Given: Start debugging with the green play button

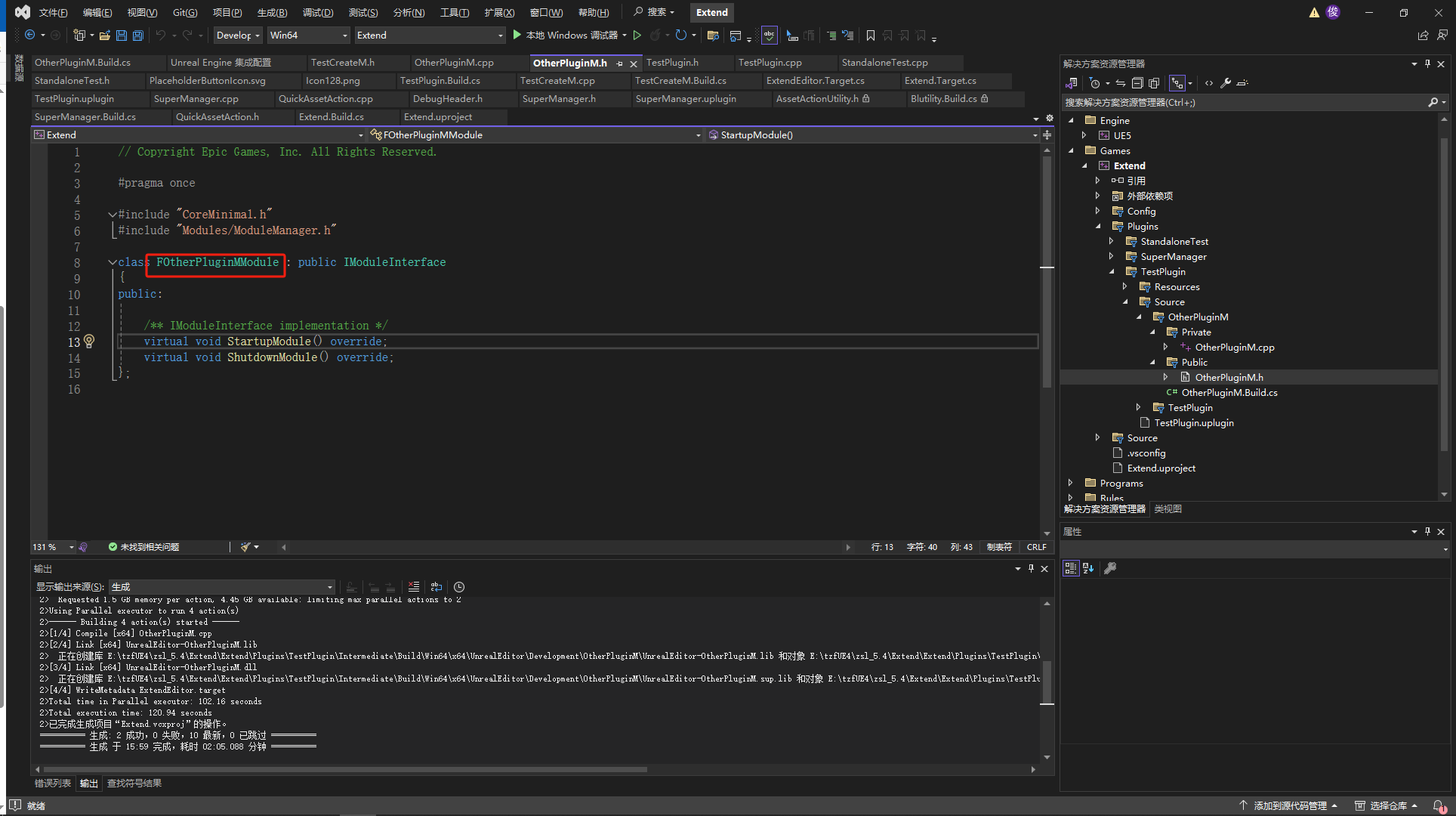Looking at the screenshot, I should (x=517, y=35).
